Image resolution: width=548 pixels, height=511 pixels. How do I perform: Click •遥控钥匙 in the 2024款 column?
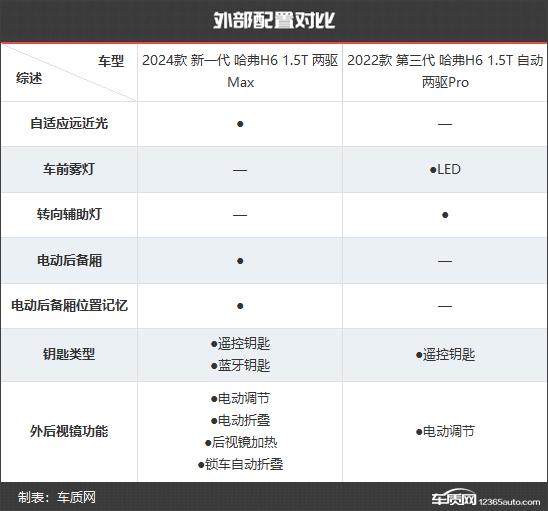click(240, 344)
